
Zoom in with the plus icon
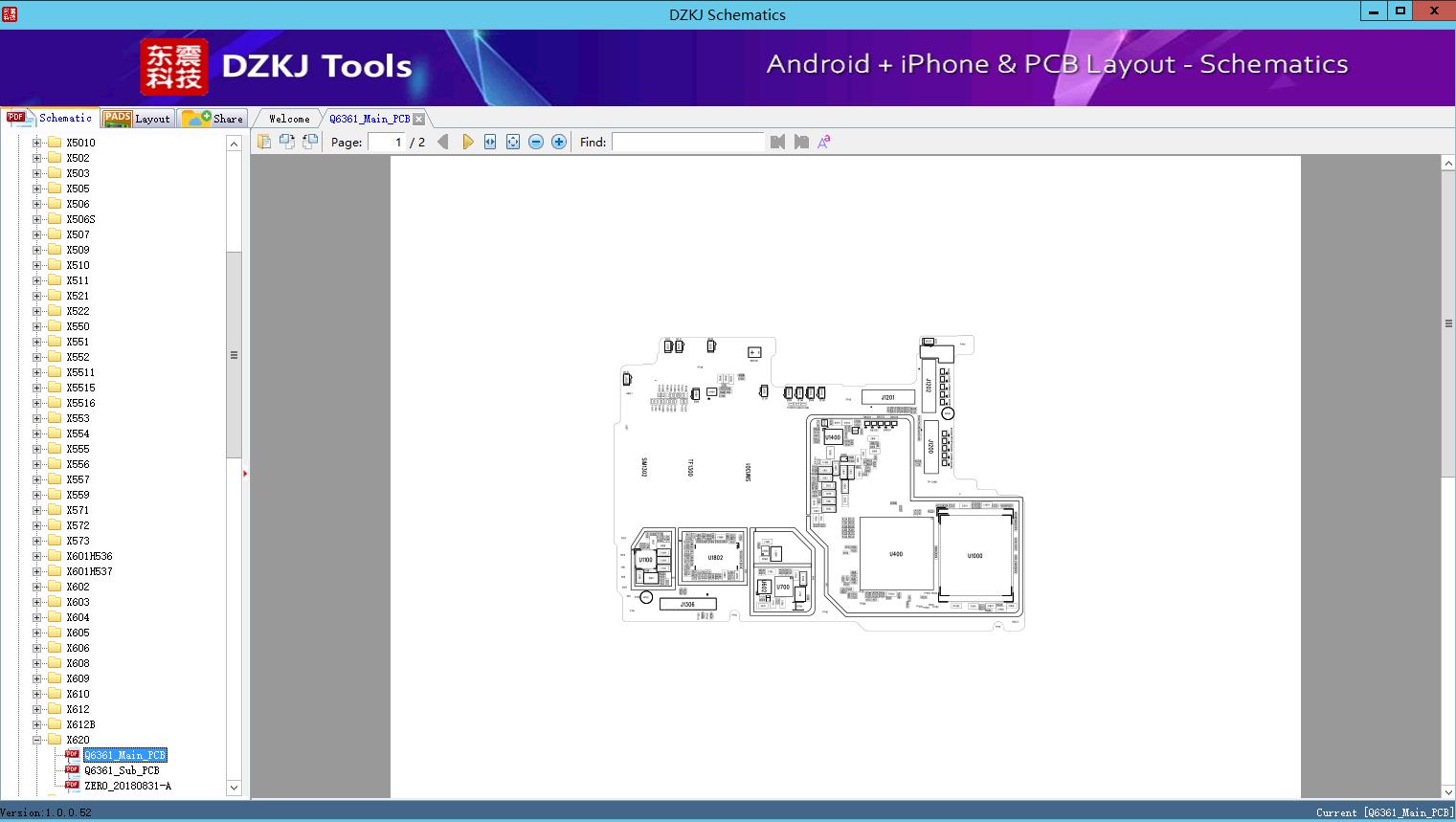click(x=559, y=142)
